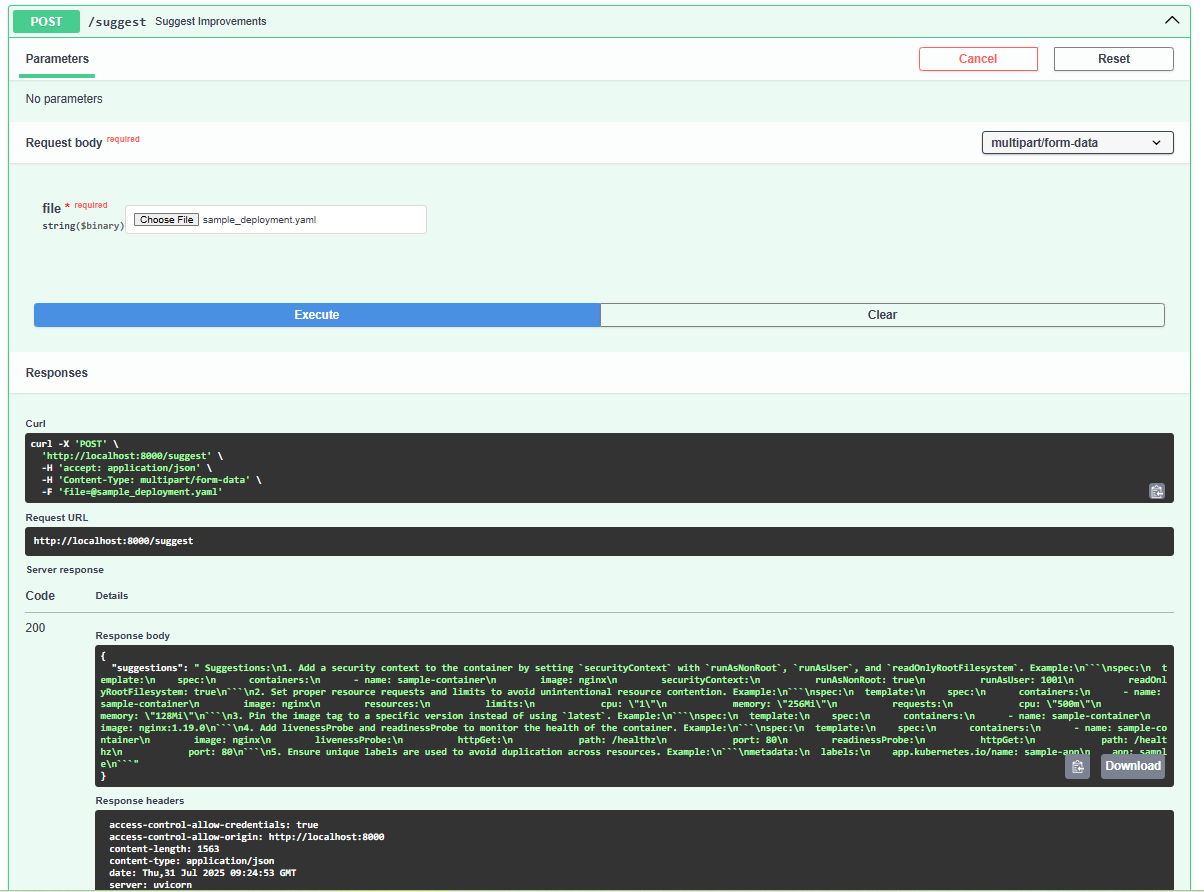Screen dimensions: 1204x892
Task: Click the content-type: application/json header line
Action: (191, 861)
